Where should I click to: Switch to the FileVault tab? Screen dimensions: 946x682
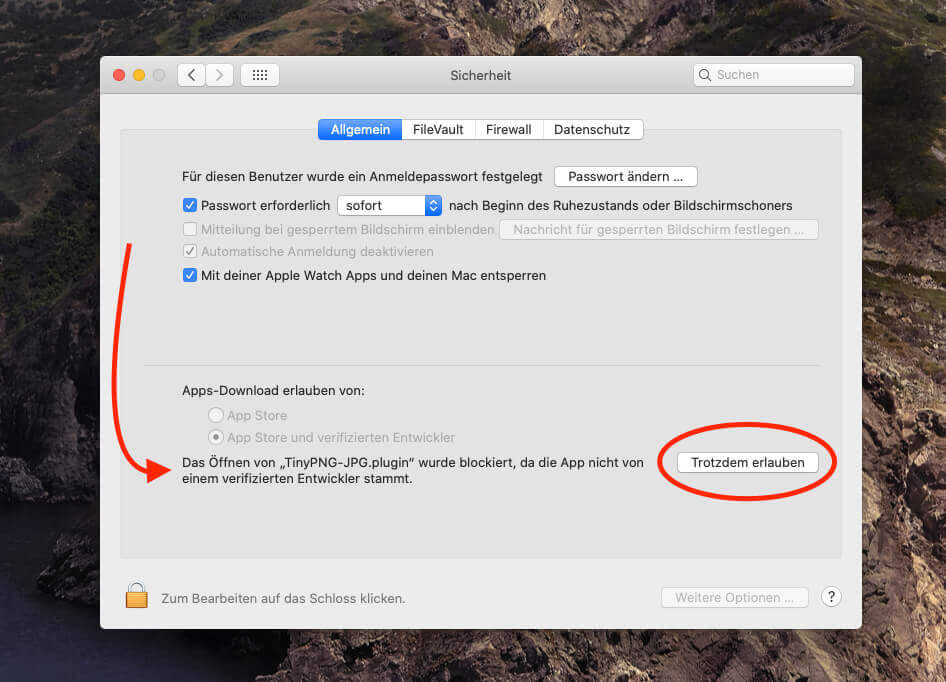tap(438, 129)
